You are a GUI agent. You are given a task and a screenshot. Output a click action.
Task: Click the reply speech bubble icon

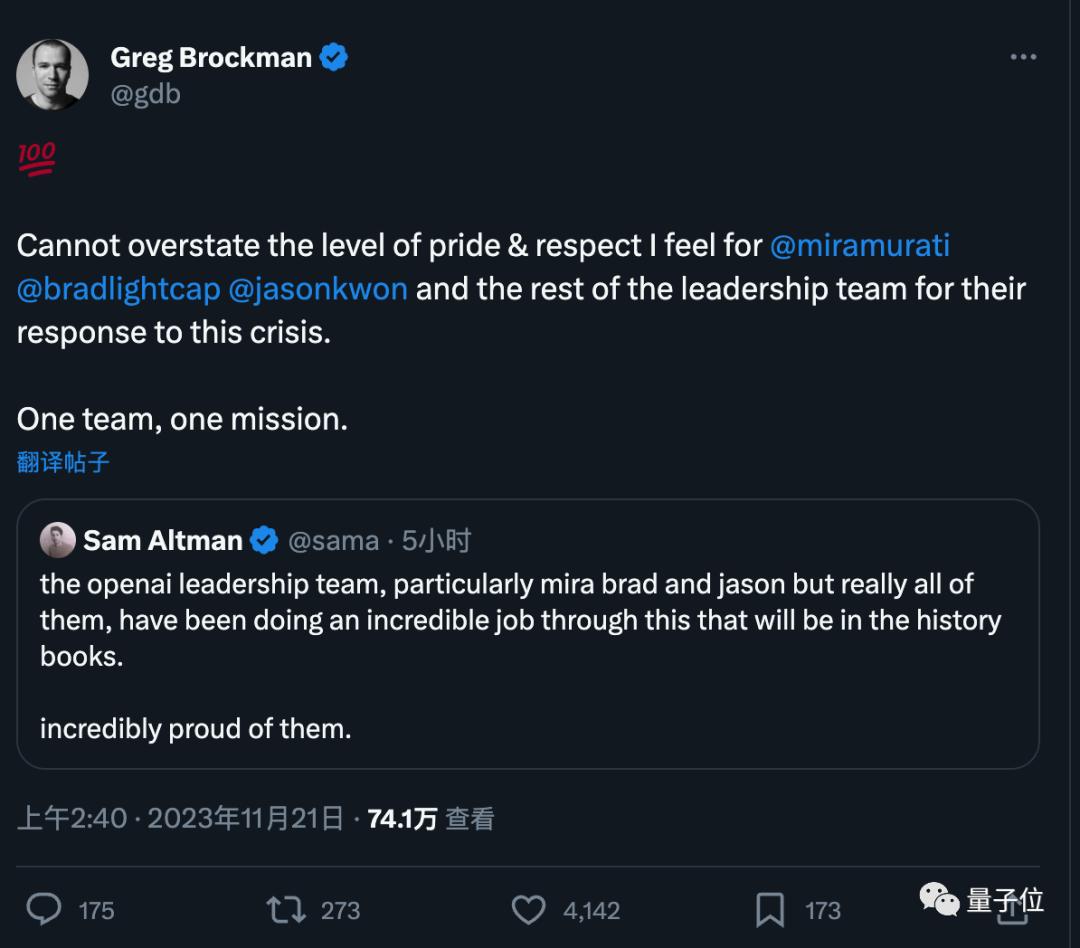coord(43,909)
